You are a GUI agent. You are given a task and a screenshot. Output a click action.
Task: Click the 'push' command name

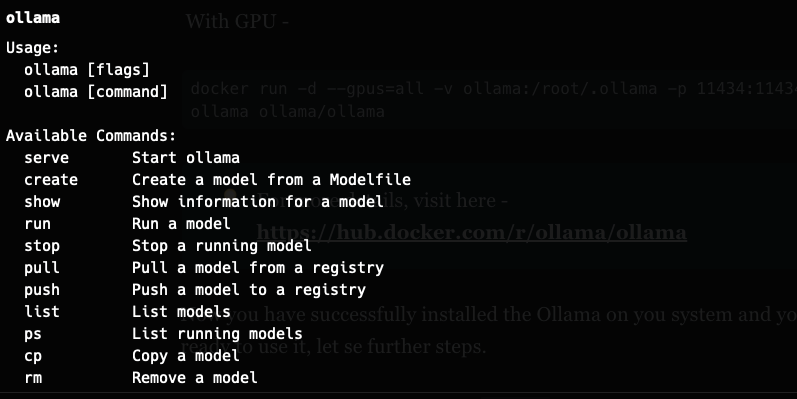pyautogui.click(x=42, y=290)
